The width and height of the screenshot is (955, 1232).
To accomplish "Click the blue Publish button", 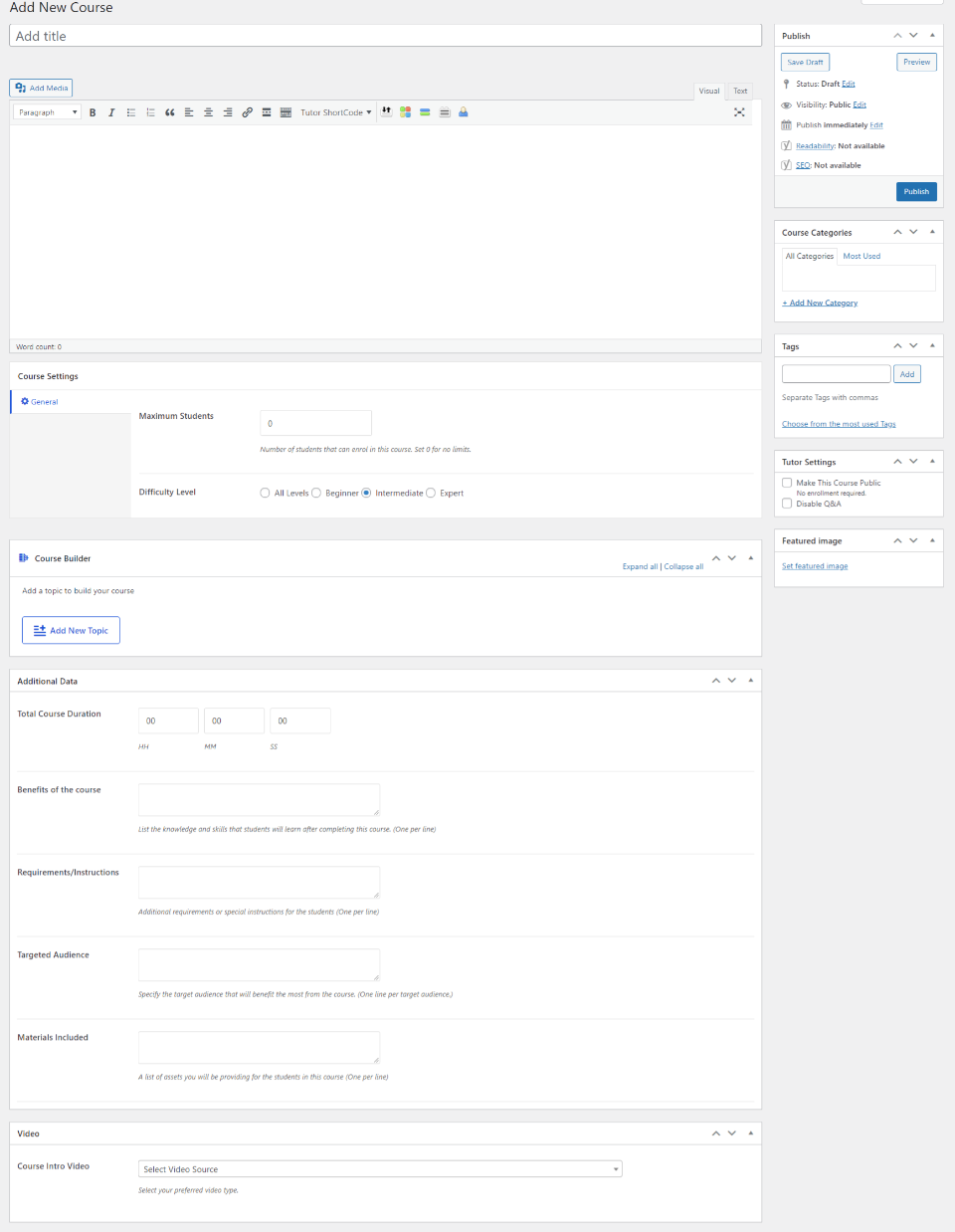I will click(916, 191).
